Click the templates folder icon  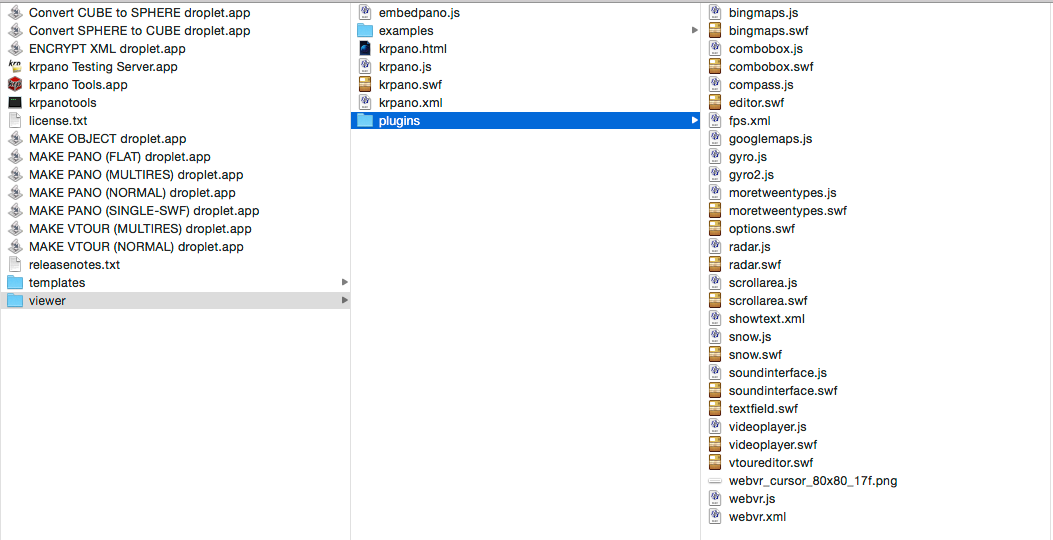pos(15,283)
